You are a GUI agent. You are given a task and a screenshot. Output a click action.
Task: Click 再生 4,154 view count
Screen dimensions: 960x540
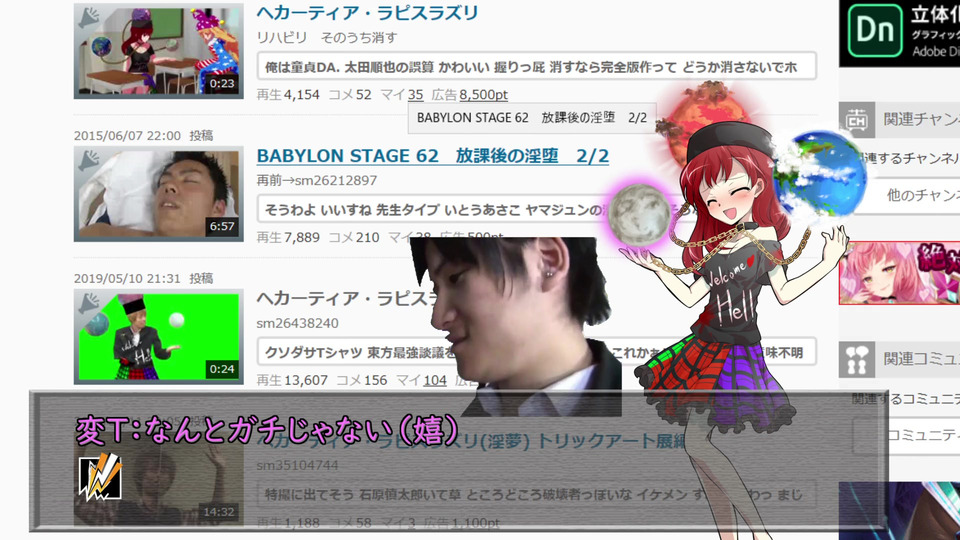click(x=288, y=95)
